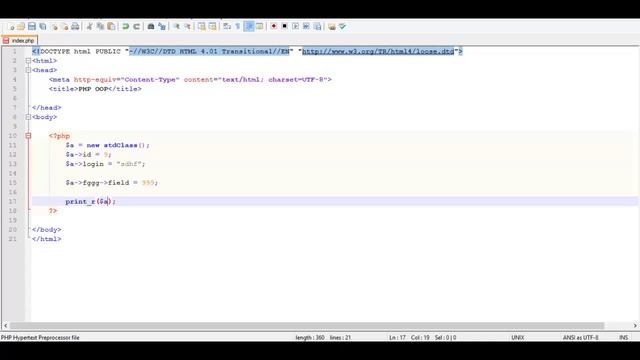Click the green check plugin icon

click(342, 27)
